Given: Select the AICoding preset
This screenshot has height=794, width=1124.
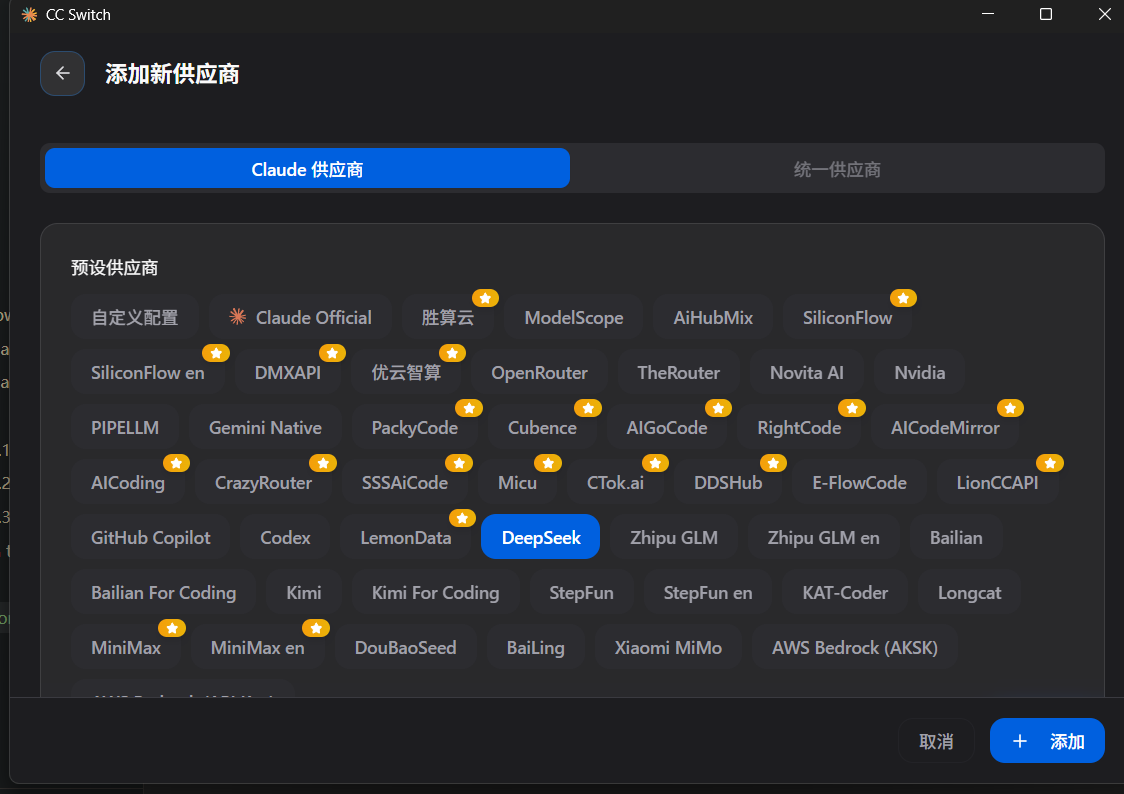Looking at the screenshot, I should (x=128, y=483).
